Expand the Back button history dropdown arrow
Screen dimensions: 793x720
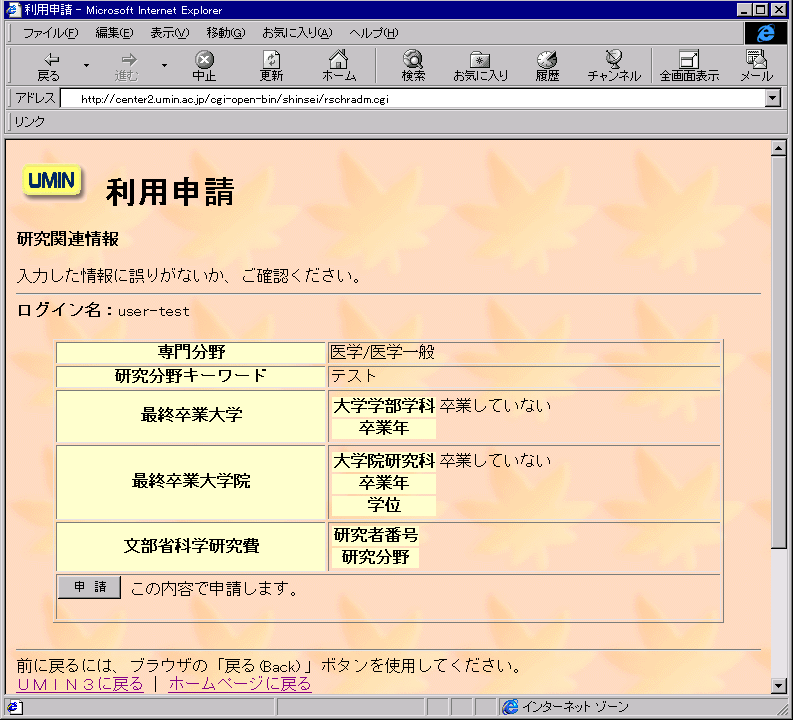tap(86, 66)
